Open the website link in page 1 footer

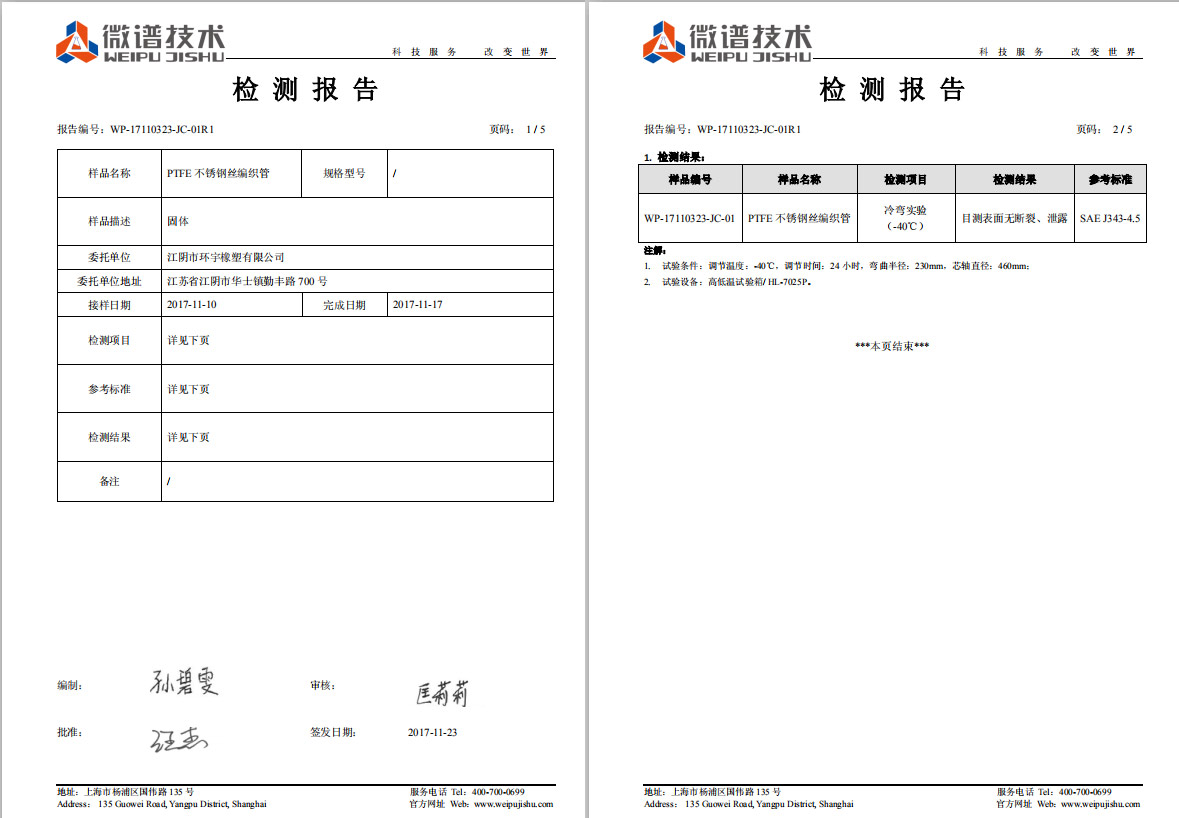coord(513,804)
